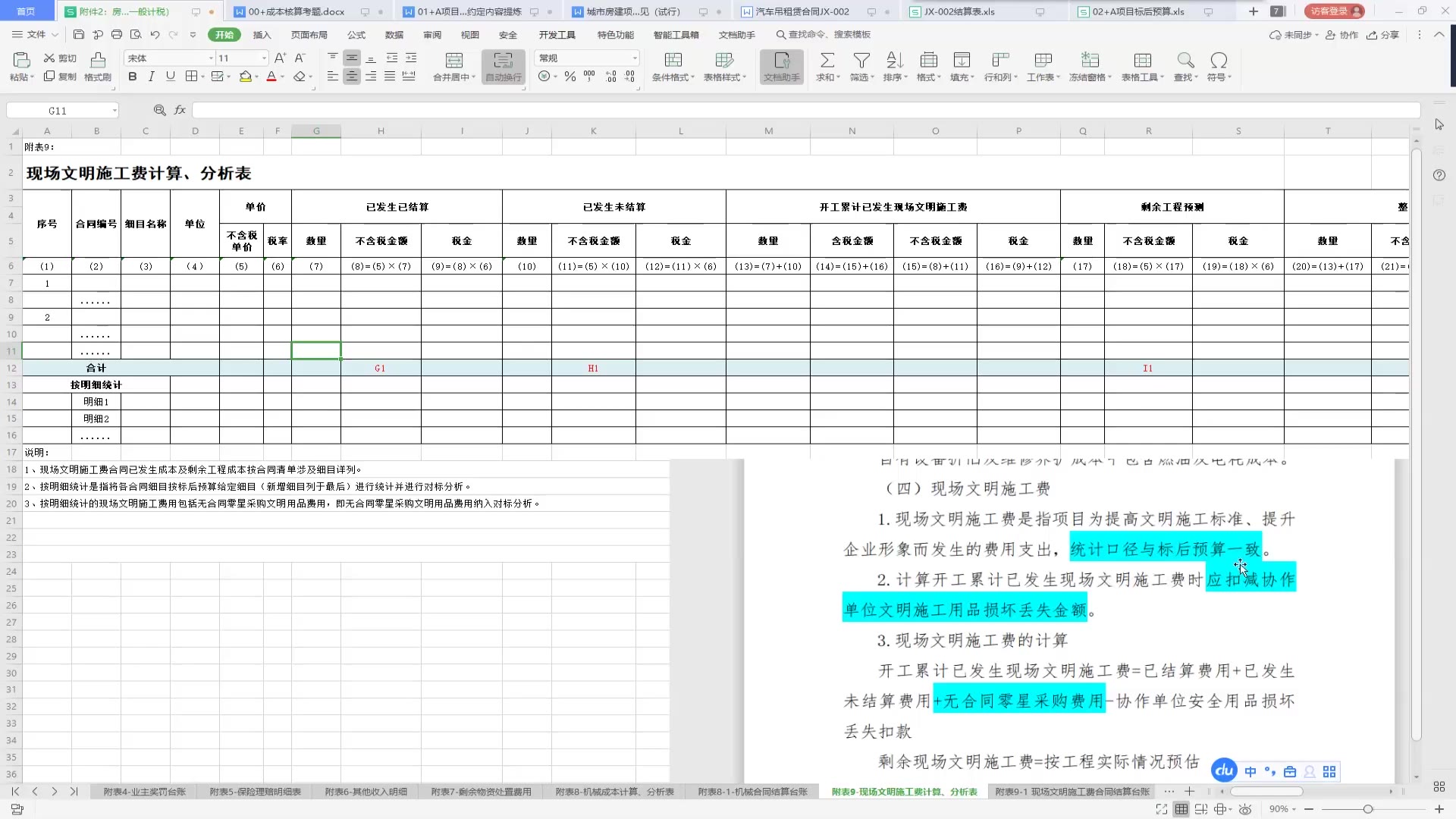Expand the Merge and Center (合并居中) dropdown
1456x819 pixels.
[474, 77]
